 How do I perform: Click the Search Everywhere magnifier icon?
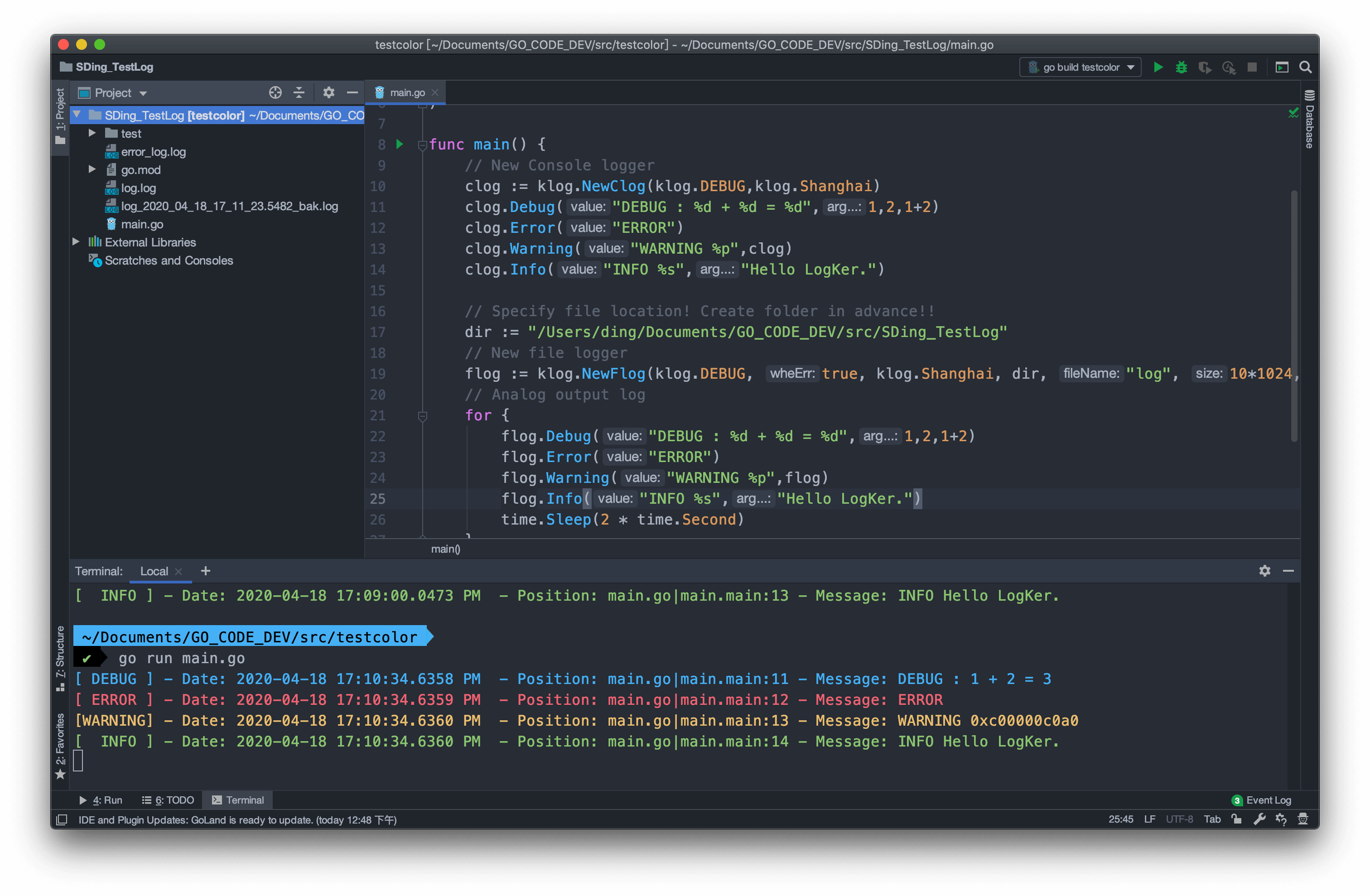(1306, 67)
